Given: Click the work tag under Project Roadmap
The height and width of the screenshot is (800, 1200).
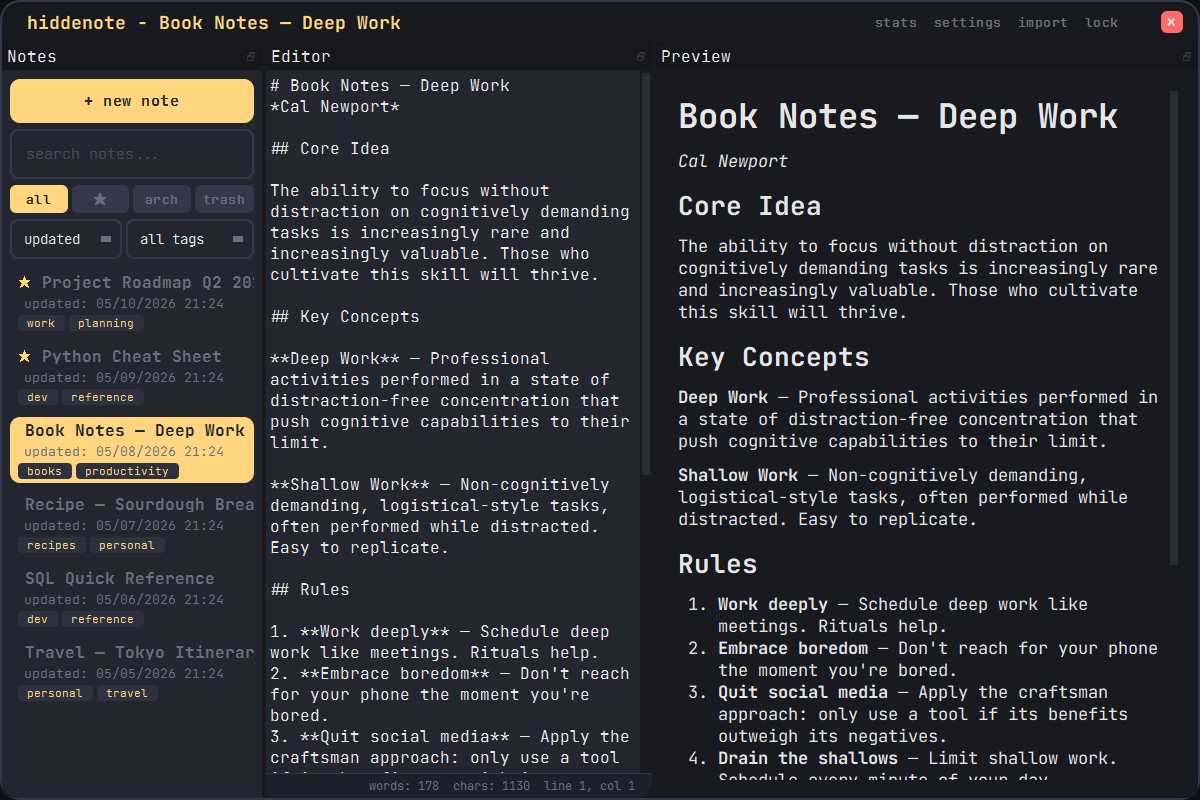Looking at the screenshot, I should 41,323.
